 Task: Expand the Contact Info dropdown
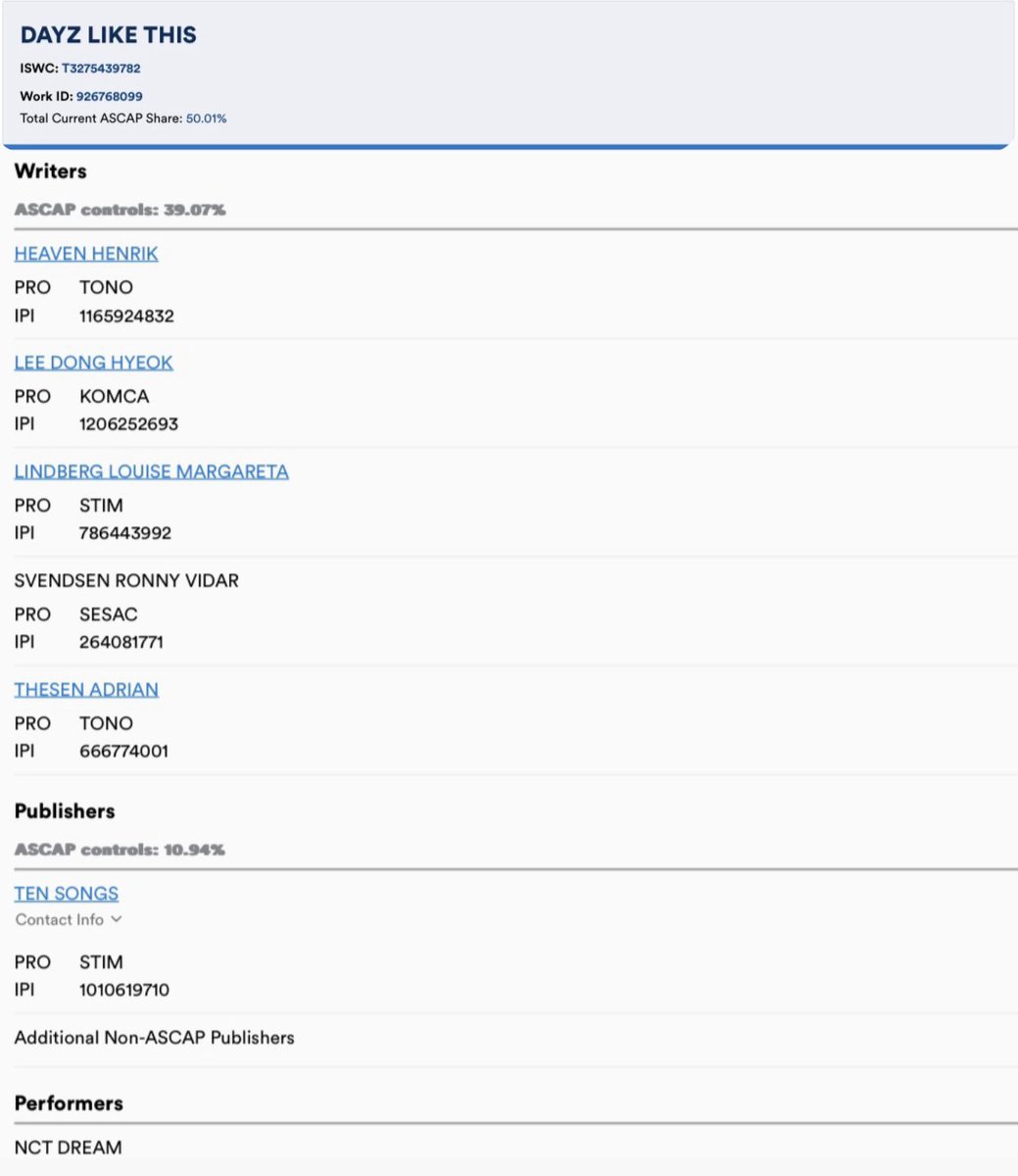coord(69,919)
